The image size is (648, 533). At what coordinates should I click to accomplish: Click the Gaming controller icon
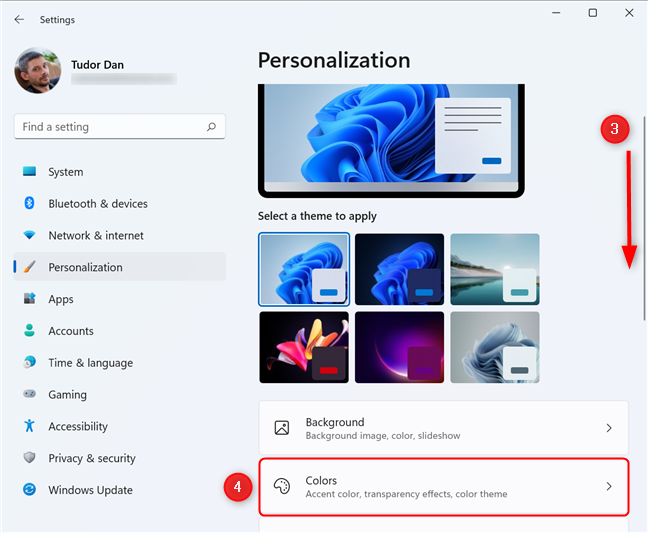29,394
